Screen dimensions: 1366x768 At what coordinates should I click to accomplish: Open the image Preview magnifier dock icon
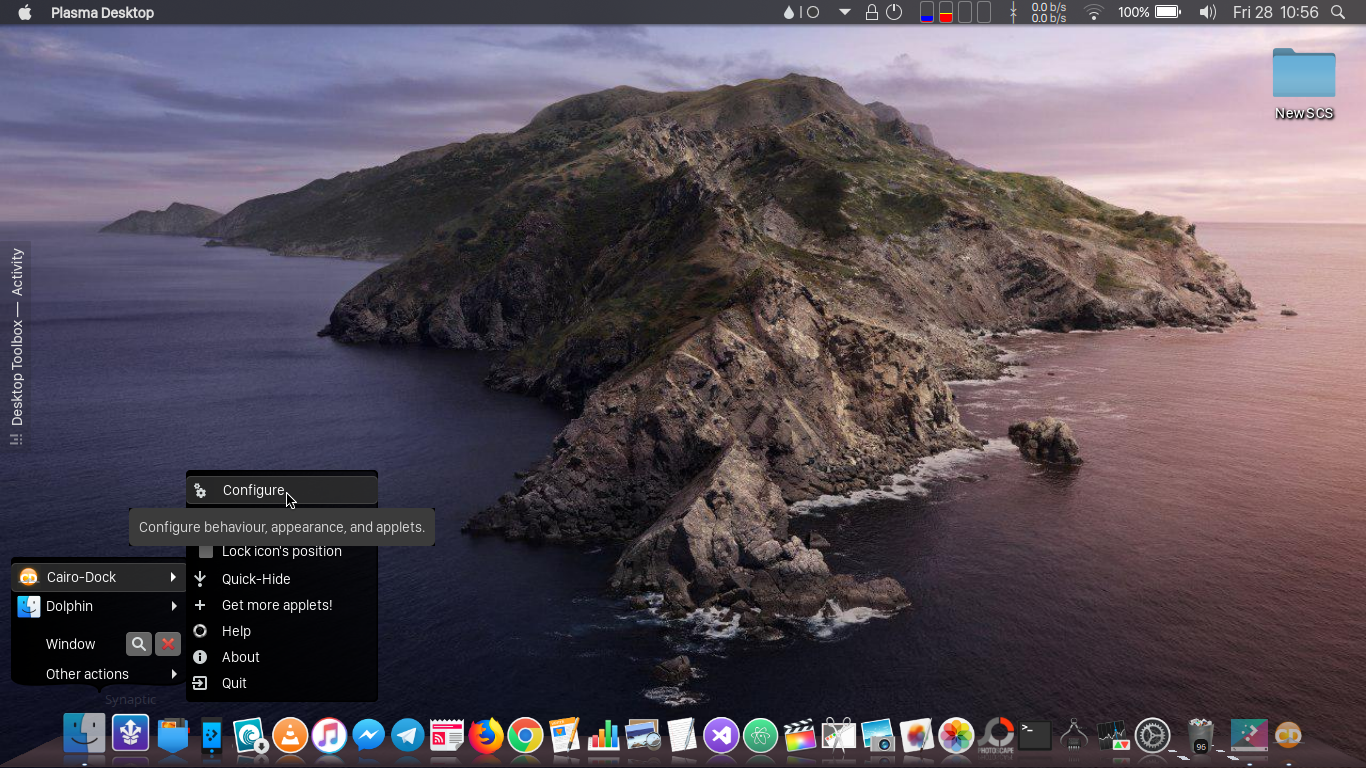click(642, 736)
